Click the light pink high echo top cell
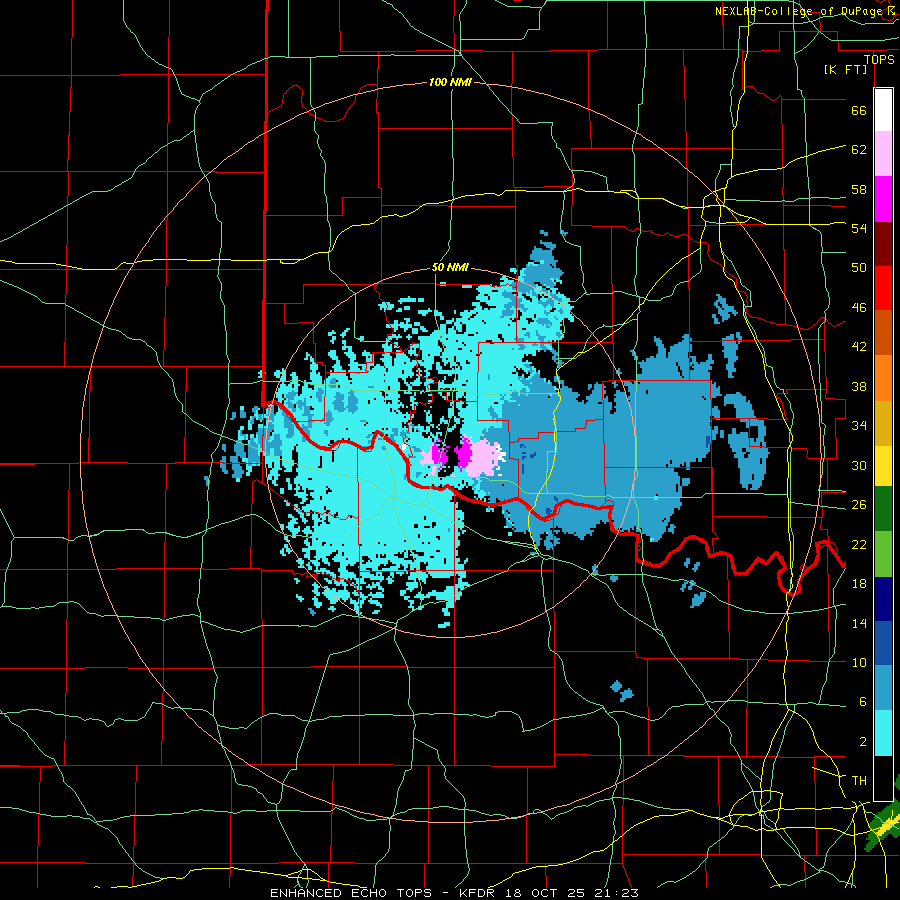Viewport: 900px width, 900px height. (x=486, y=457)
